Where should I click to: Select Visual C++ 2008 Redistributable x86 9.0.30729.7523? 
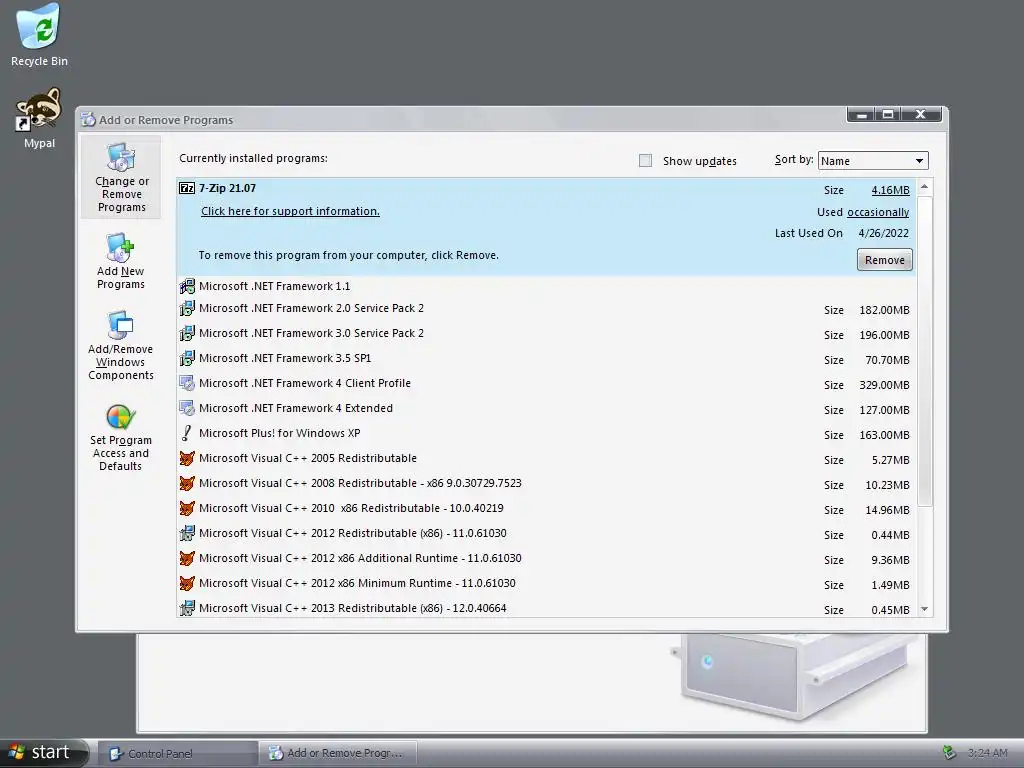tap(546, 484)
